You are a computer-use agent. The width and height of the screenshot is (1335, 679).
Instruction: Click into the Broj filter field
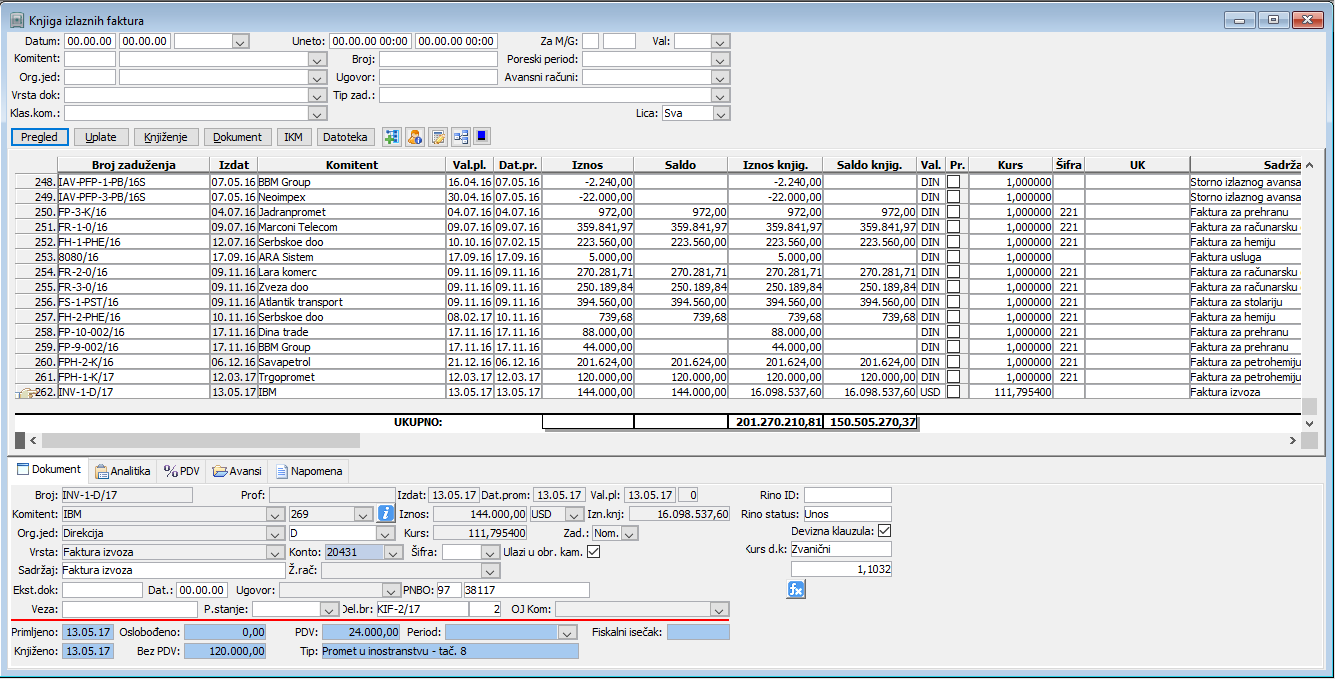point(438,60)
